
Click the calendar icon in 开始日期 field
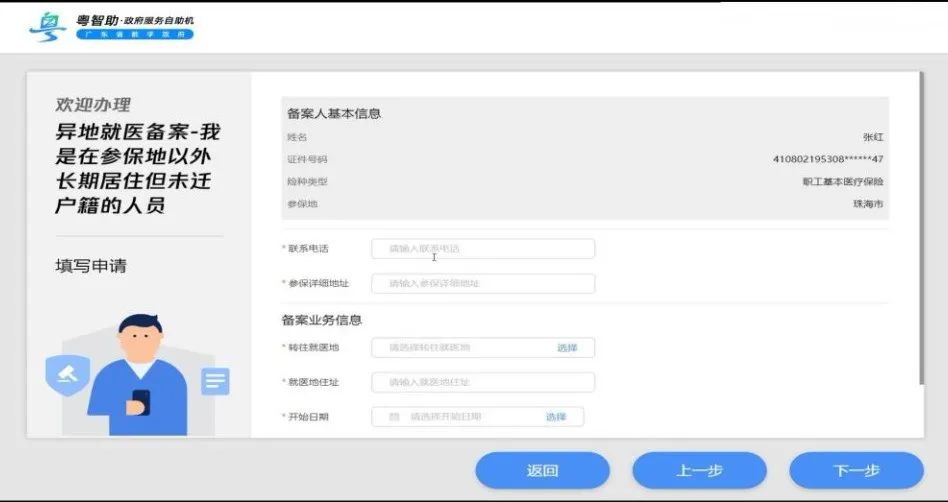coord(394,417)
